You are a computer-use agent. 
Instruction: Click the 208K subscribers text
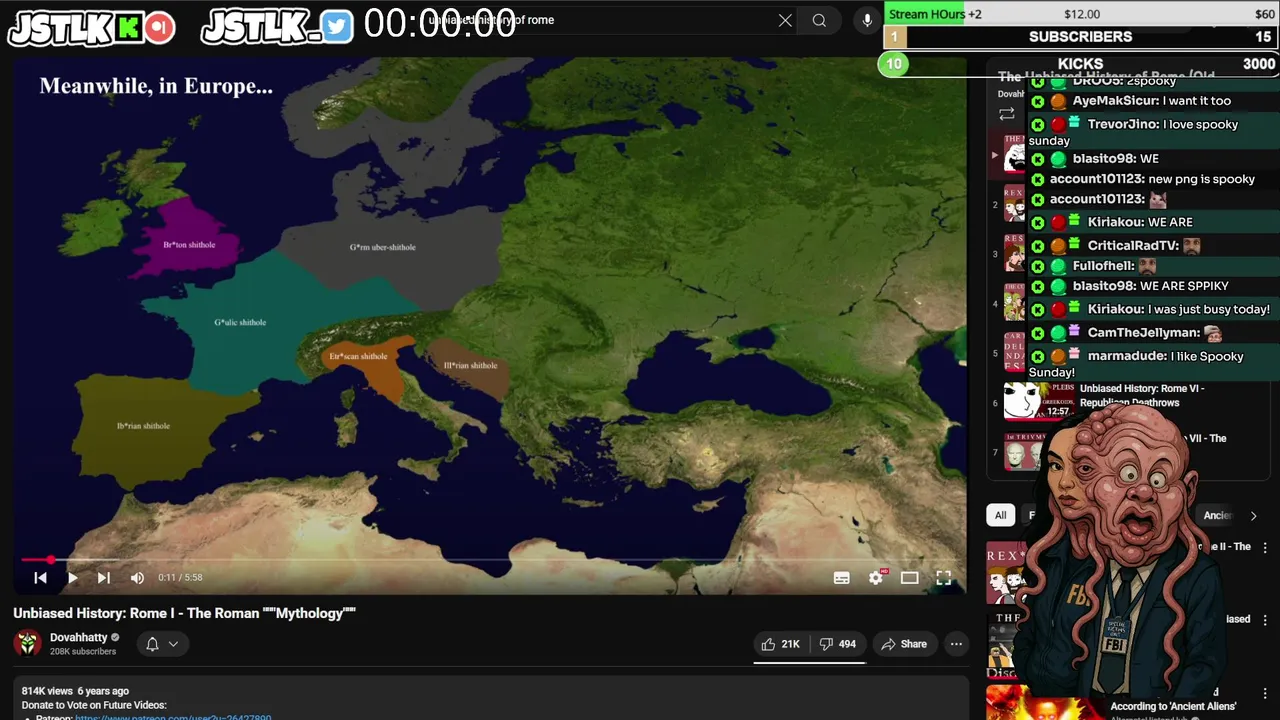point(83,652)
